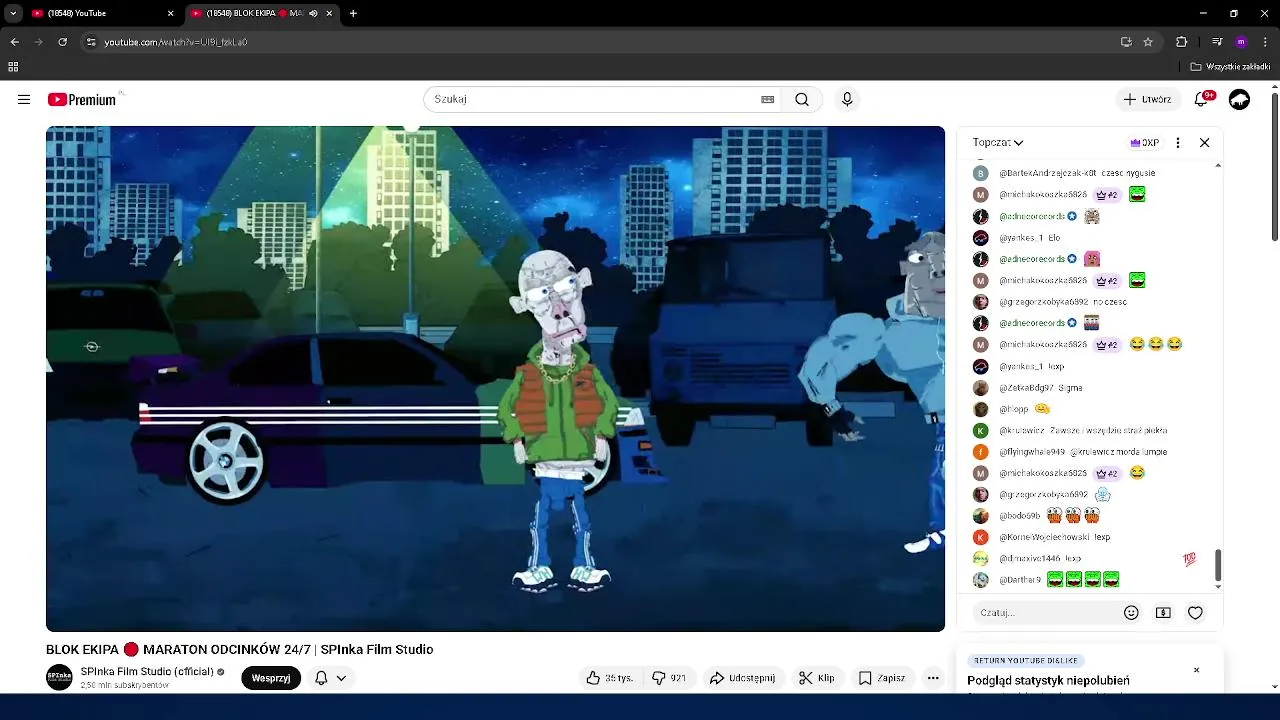Open the Chrome profile avatar

1241,42
